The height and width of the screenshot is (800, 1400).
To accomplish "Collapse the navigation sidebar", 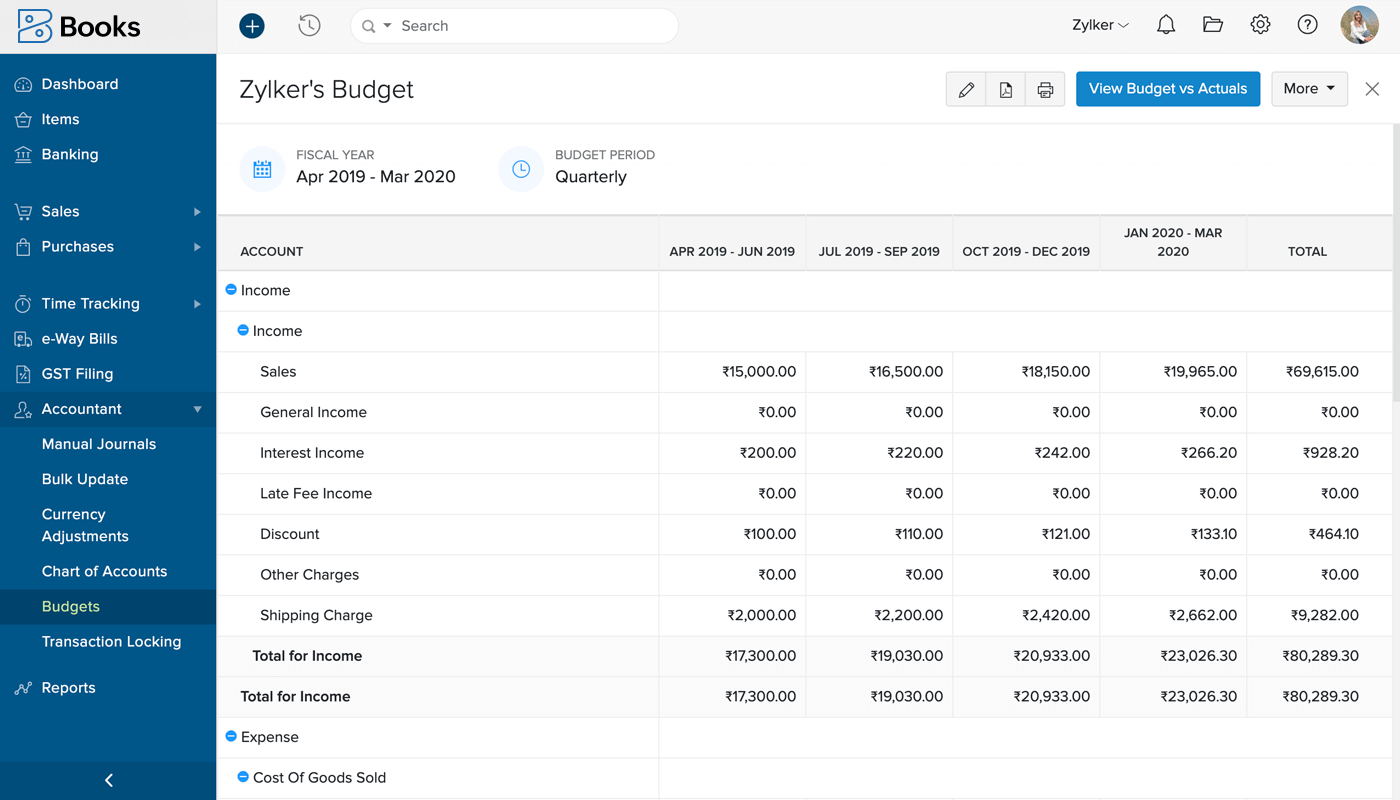I will pyautogui.click(x=108, y=779).
